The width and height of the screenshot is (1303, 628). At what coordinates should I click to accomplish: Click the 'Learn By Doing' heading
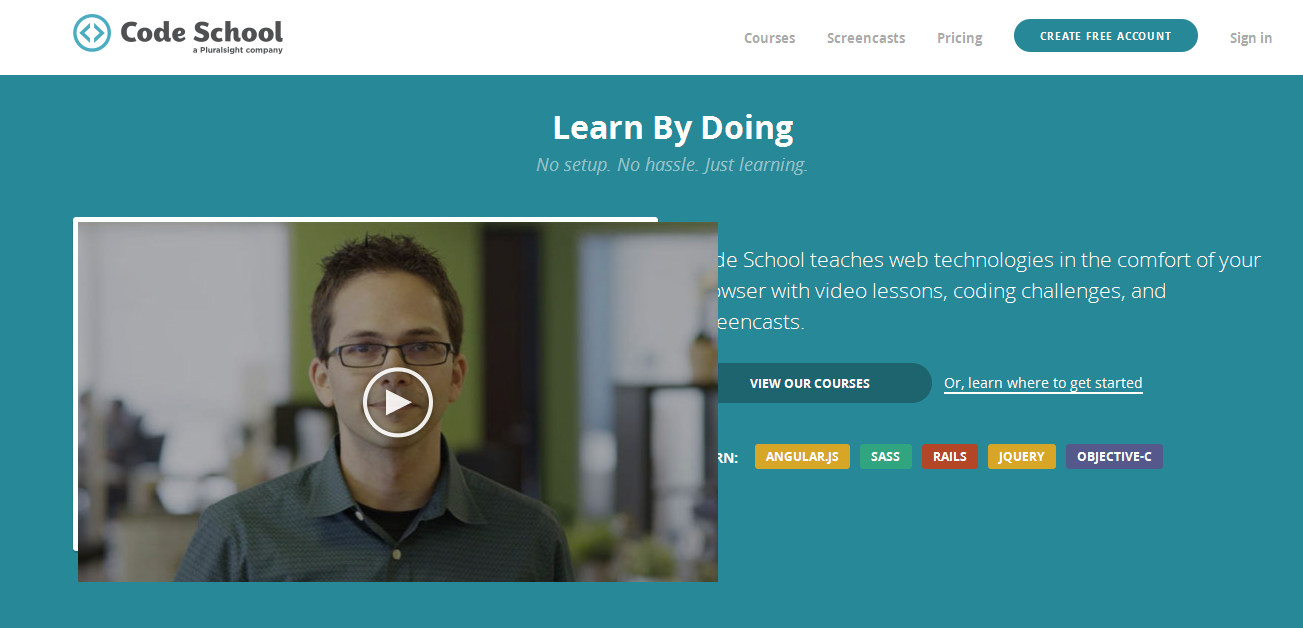673,127
